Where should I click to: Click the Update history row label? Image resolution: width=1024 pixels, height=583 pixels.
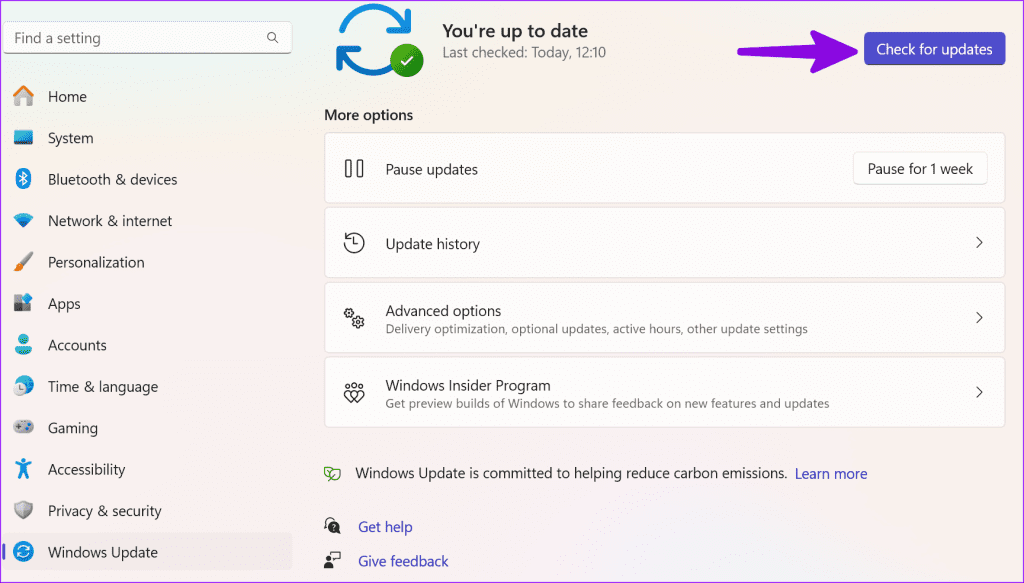pos(432,244)
